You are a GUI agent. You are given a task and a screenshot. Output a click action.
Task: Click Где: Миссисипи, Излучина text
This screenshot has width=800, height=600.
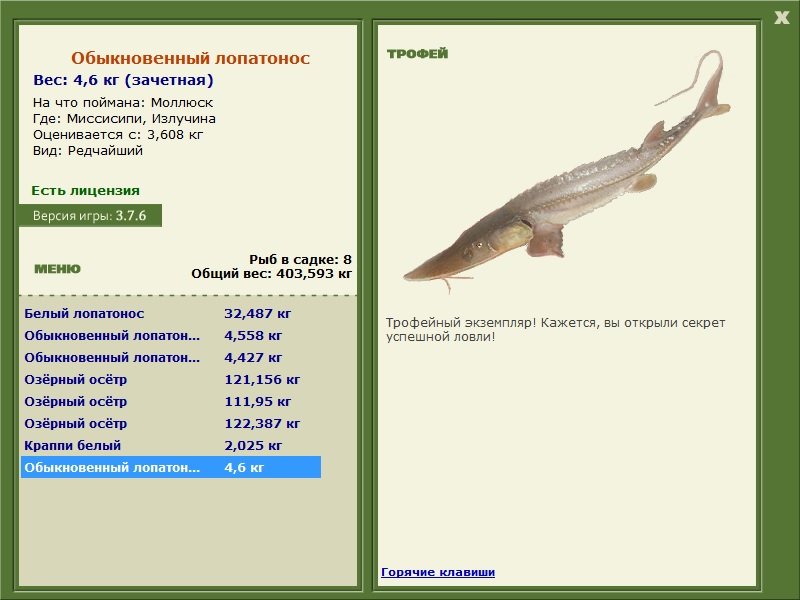(124, 119)
